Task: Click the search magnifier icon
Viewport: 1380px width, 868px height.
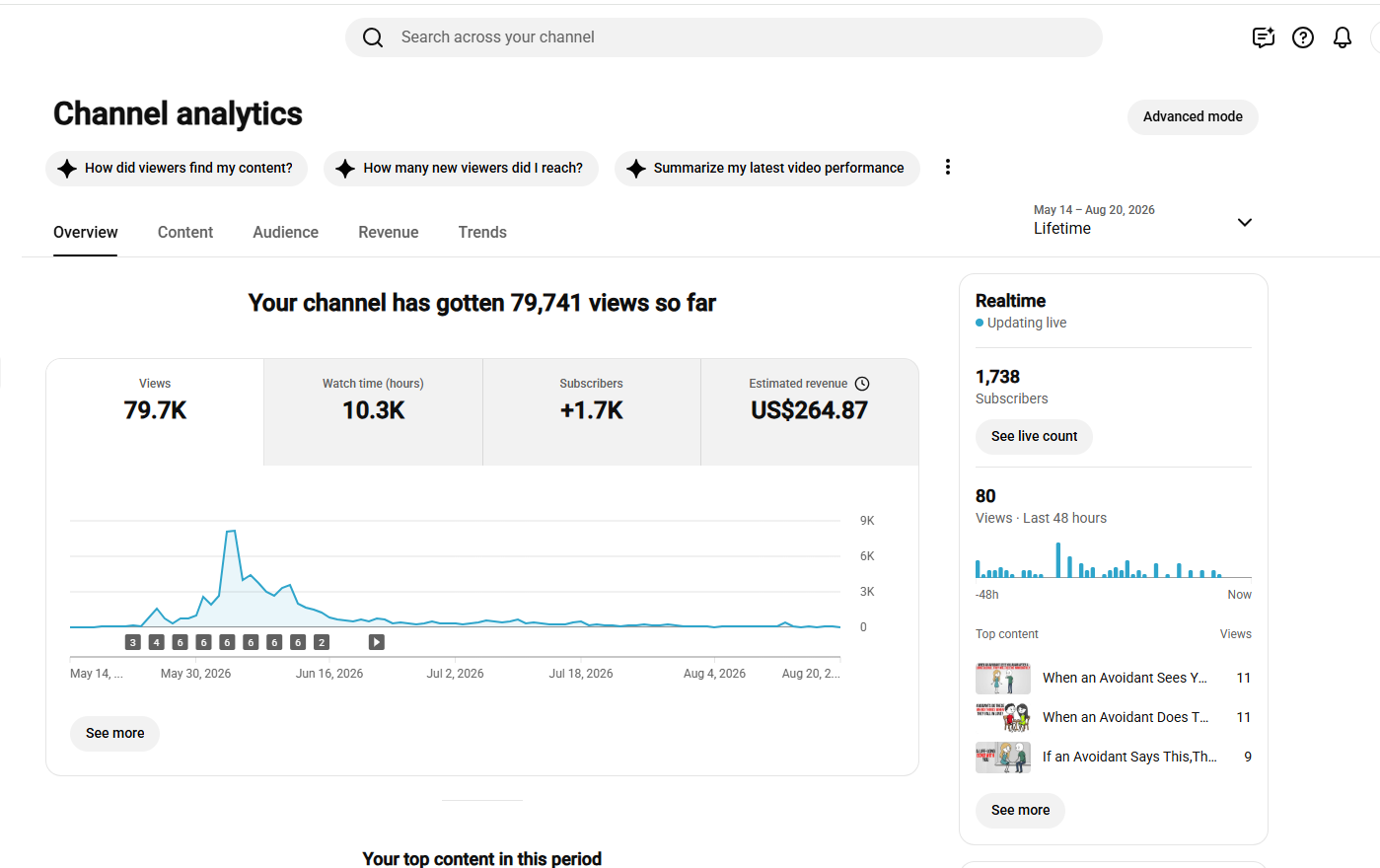Action: 373,37
